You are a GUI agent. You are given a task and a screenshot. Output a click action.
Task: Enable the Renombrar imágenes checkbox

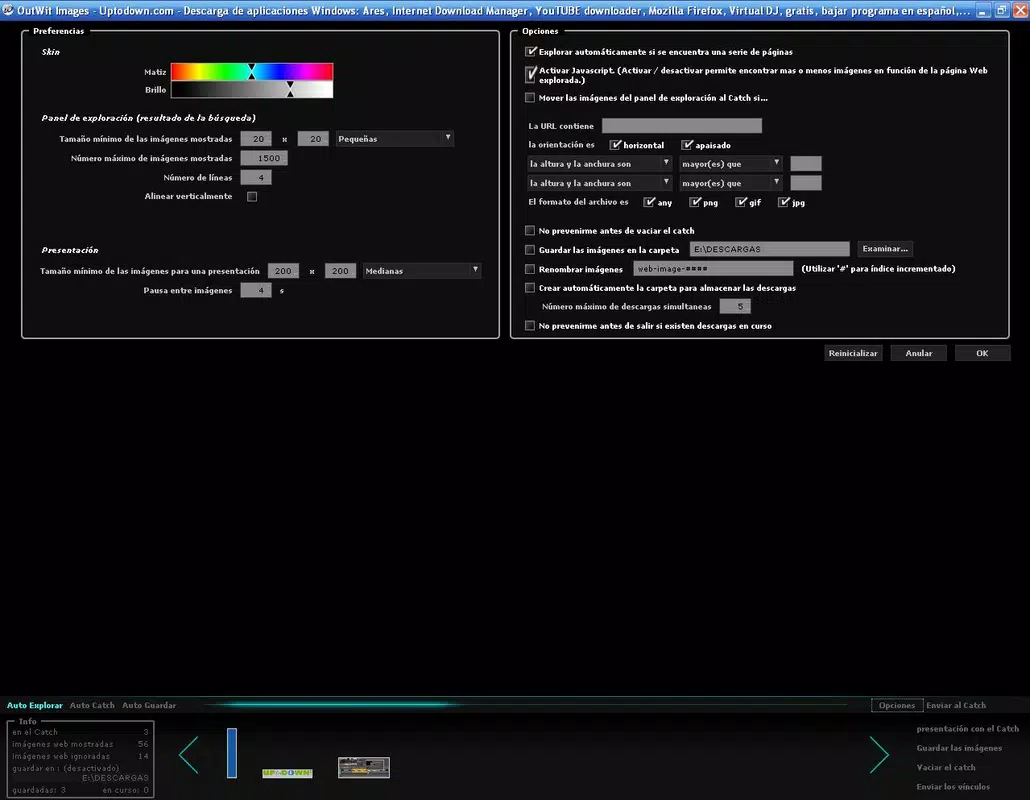[530, 269]
